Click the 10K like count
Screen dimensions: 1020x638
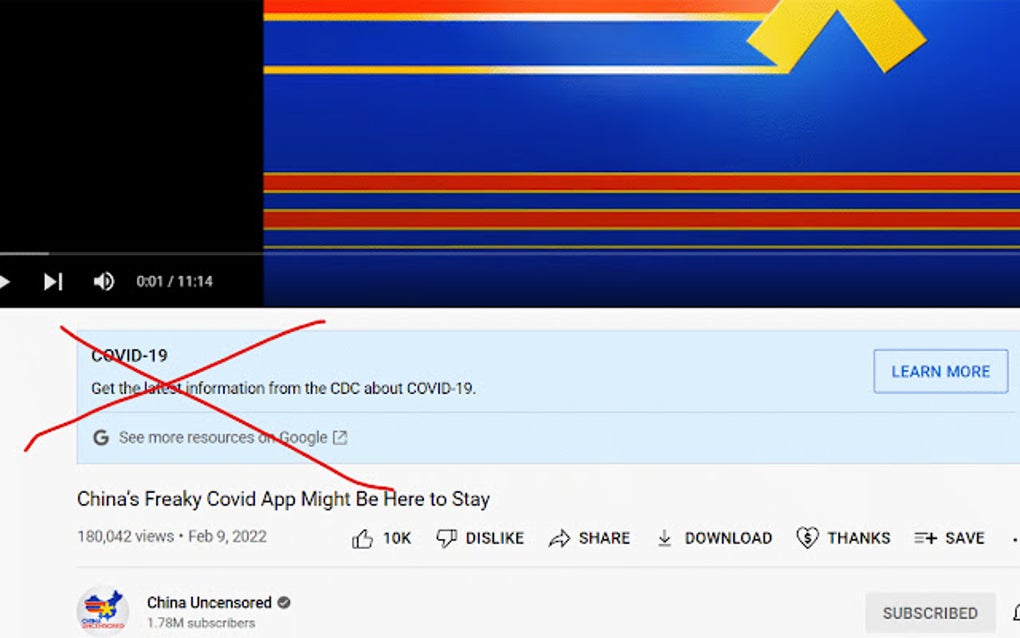(x=397, y=538)
